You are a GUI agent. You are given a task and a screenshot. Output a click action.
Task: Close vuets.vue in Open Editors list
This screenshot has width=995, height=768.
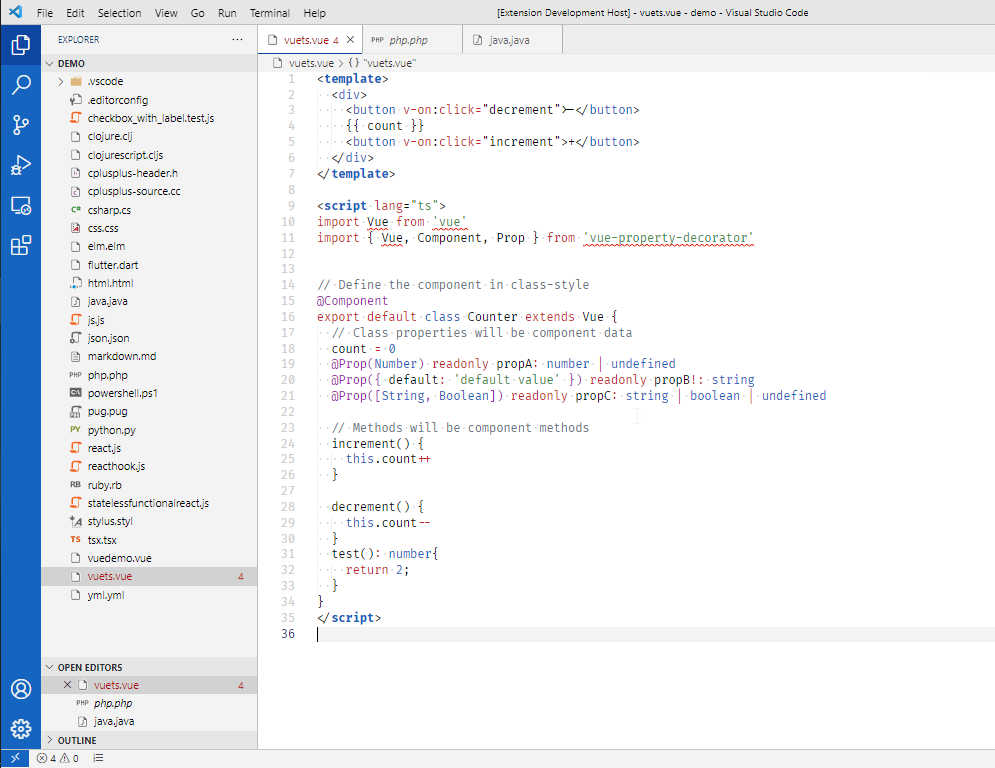67,685
